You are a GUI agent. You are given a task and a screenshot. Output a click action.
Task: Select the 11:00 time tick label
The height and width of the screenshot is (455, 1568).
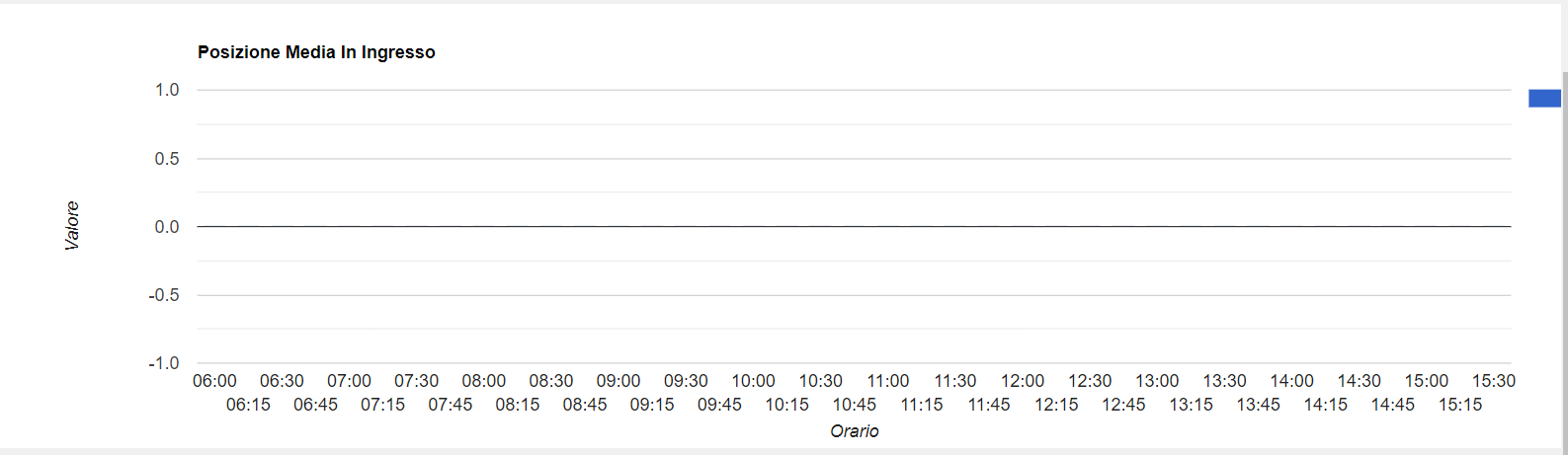(x=887, y=381)
